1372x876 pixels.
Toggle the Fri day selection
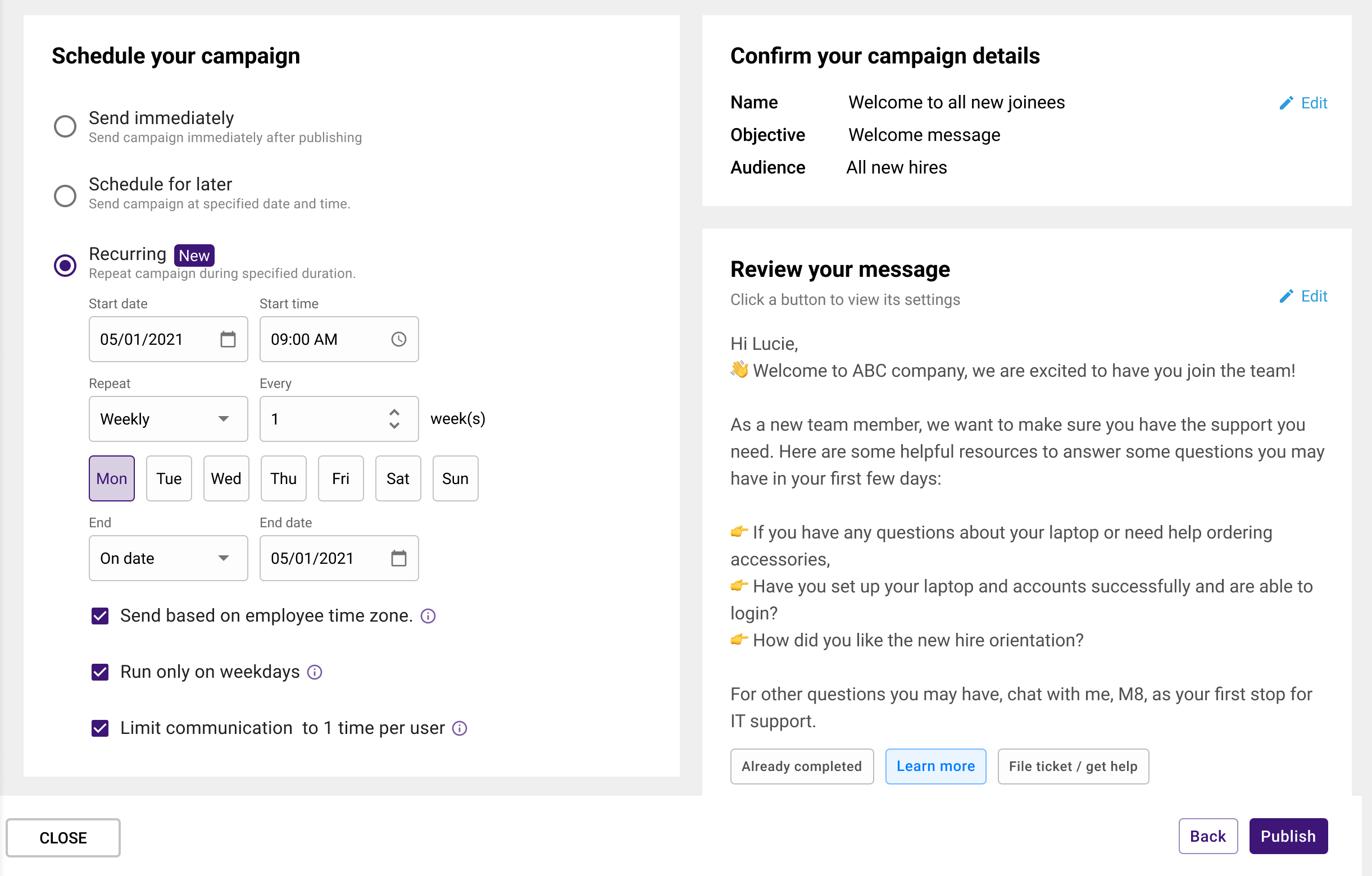[x=340, y=478]
